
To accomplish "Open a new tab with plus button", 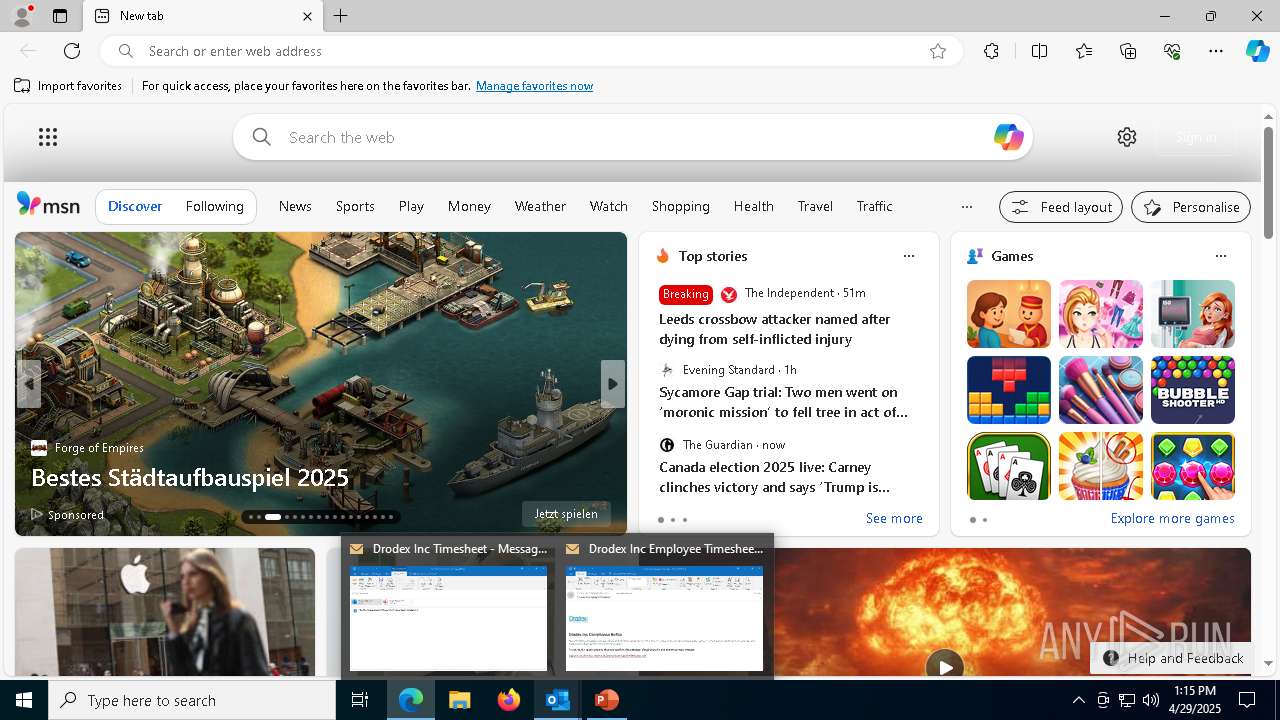I will (x=341, y=16).
